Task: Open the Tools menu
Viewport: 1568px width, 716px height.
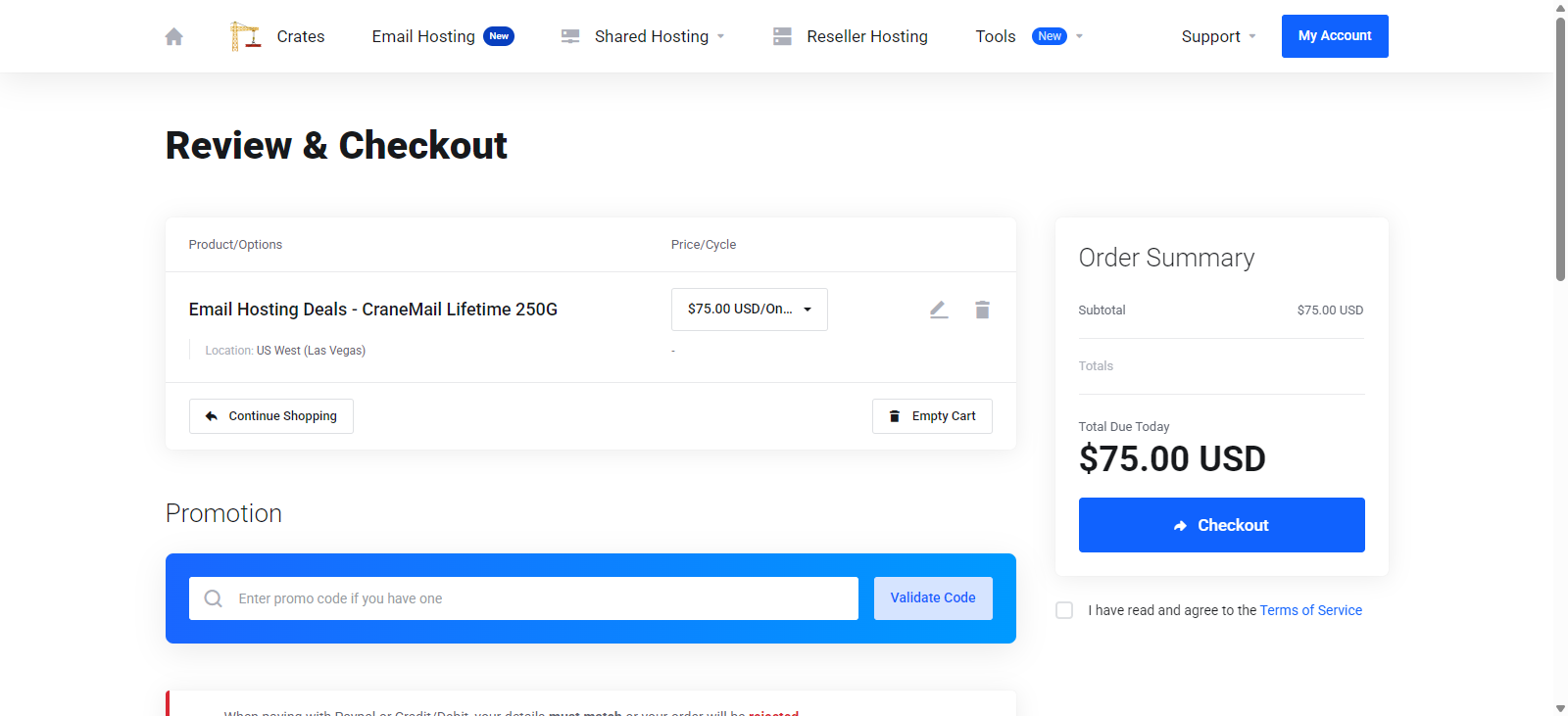Action: [996, 36]
